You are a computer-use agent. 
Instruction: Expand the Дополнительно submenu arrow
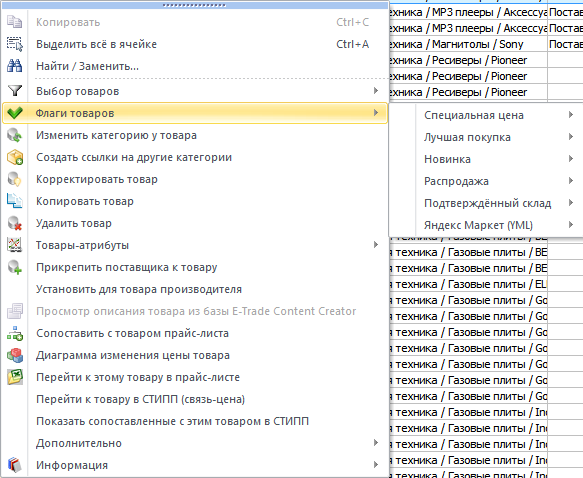pos(376,443)
